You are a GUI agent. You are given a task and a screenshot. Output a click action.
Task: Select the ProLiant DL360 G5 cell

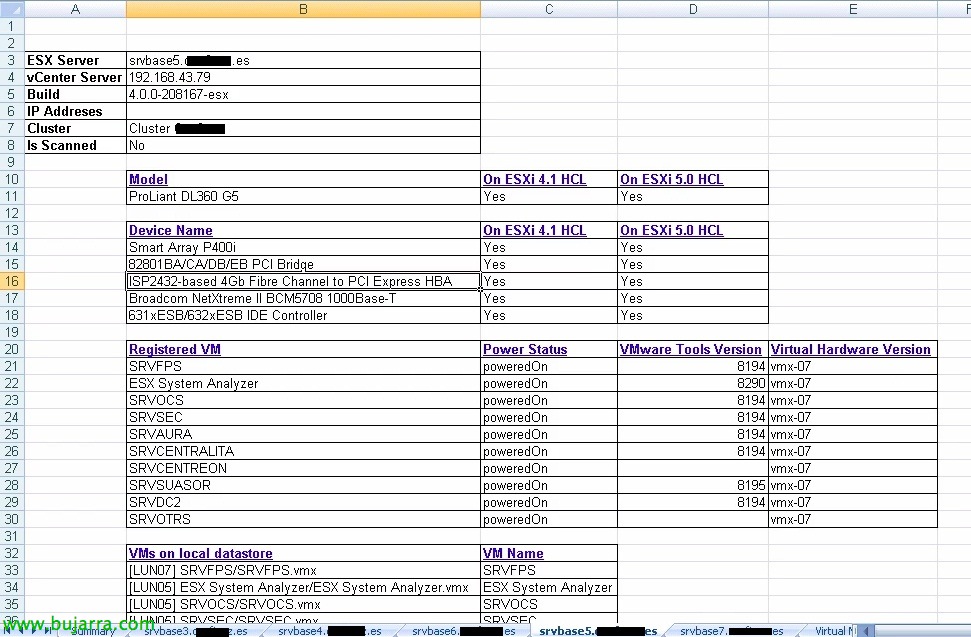(303, 196)
